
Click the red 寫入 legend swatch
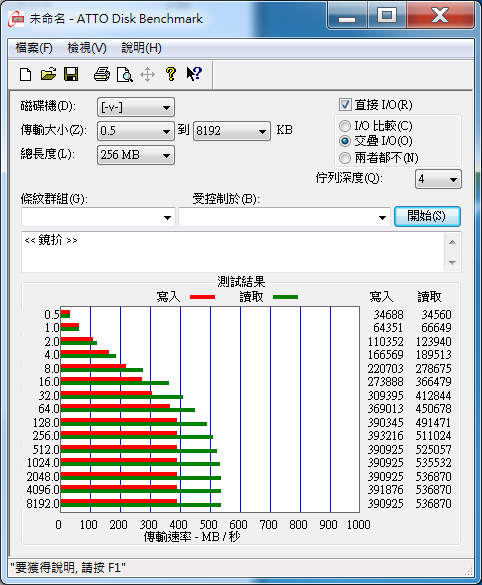[x=202, y=297]
